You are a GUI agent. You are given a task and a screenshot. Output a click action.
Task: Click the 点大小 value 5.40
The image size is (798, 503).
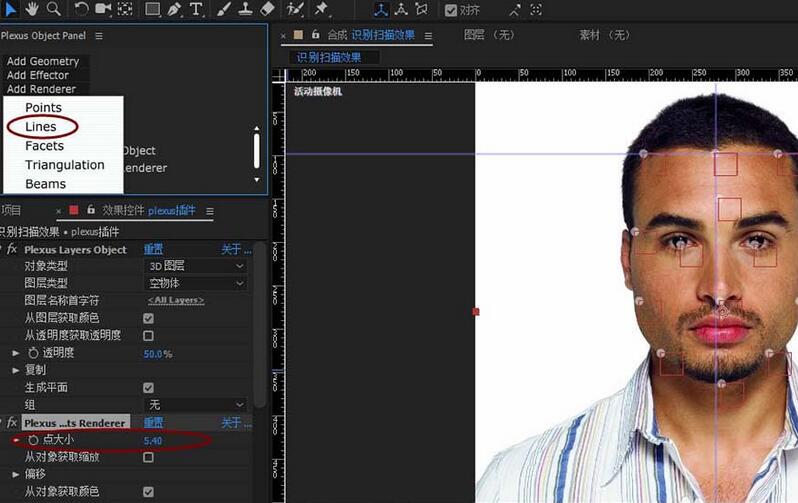coord(153,440)
